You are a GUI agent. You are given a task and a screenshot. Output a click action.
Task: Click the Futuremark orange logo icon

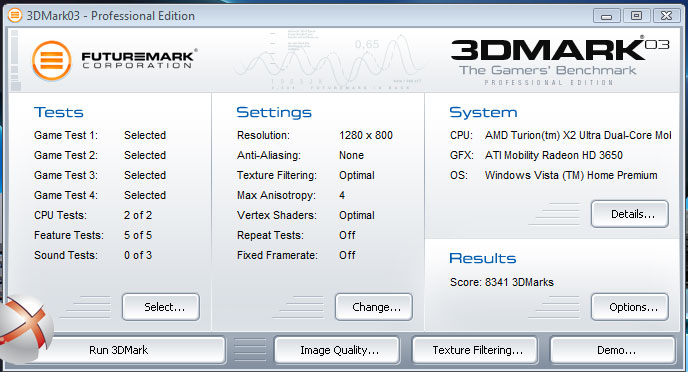pyautogui.click(x=51, y=61)
